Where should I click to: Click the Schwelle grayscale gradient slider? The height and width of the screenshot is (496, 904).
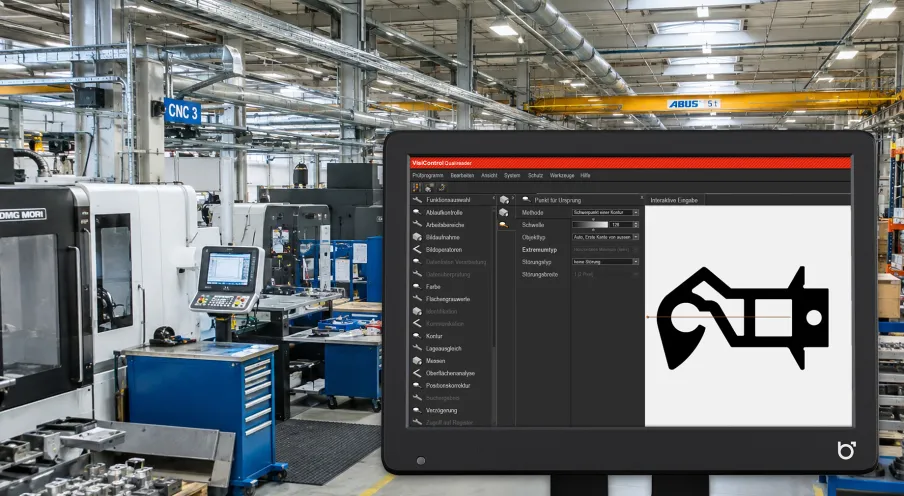(590, 224)
